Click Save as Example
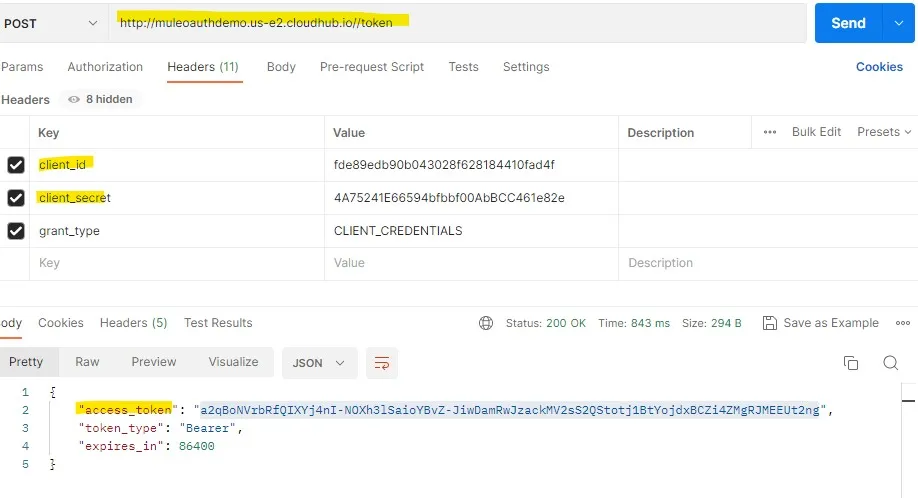Viewport: 918px width, 498px height. 821,323
